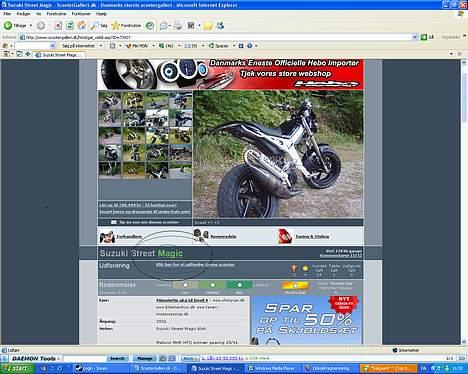Open the Rediger menu
Screen dimensions: 468x374
coord(23,14)
